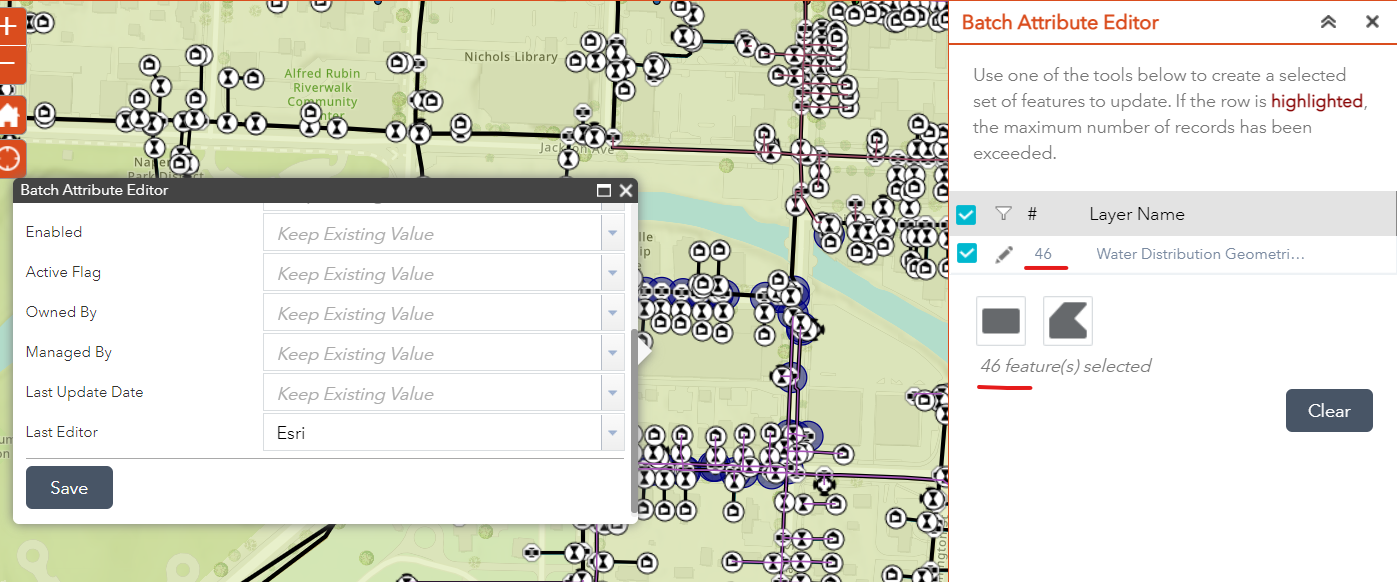Collapse the Batch Attribute Editor panel
The height and width of the screenshot is (582, 1397).
(1329, 21)
